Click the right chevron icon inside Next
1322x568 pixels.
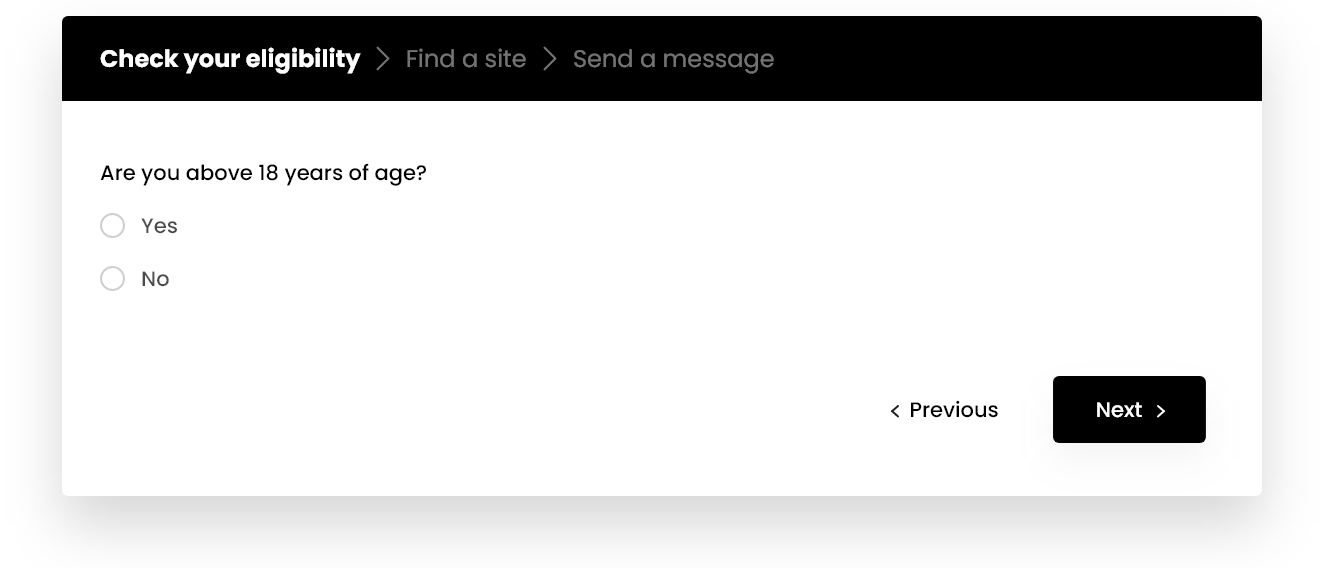1161,411
